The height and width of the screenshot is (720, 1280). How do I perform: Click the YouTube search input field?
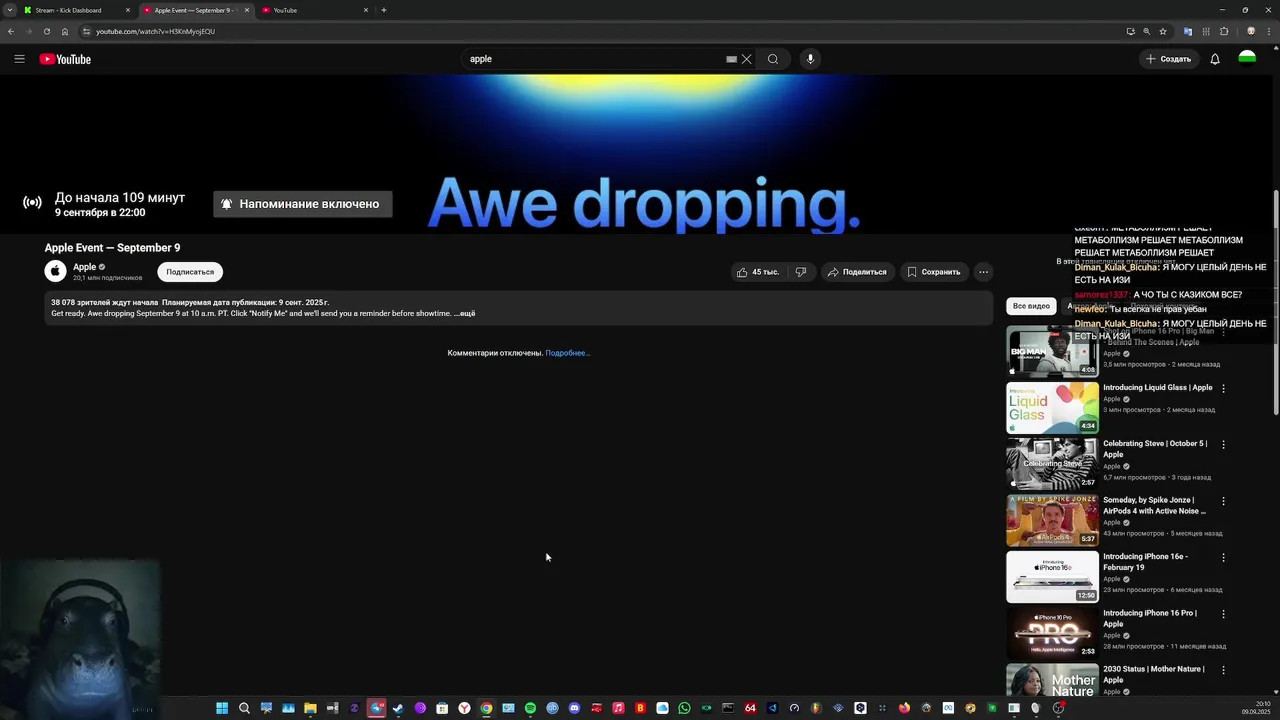coord(595,59)
